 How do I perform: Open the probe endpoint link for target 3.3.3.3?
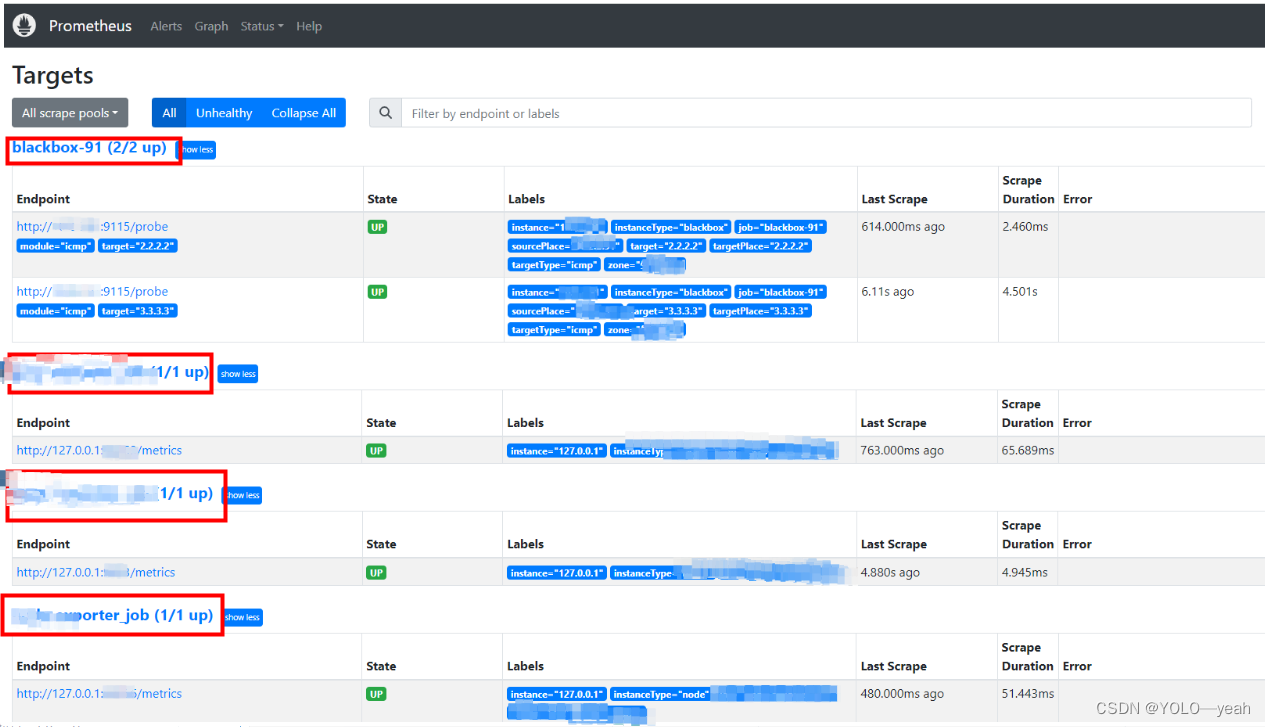[x=92, y=292]
